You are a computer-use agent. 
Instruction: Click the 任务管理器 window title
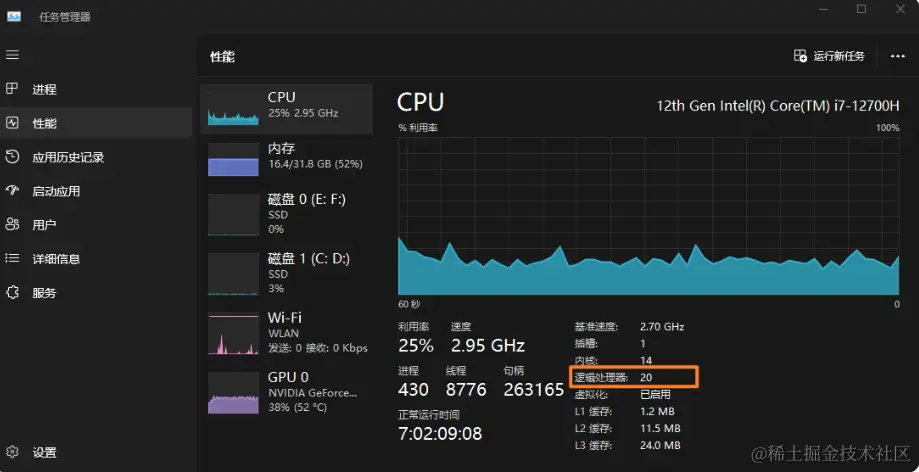pyautogui.click(x=64, y=17)
